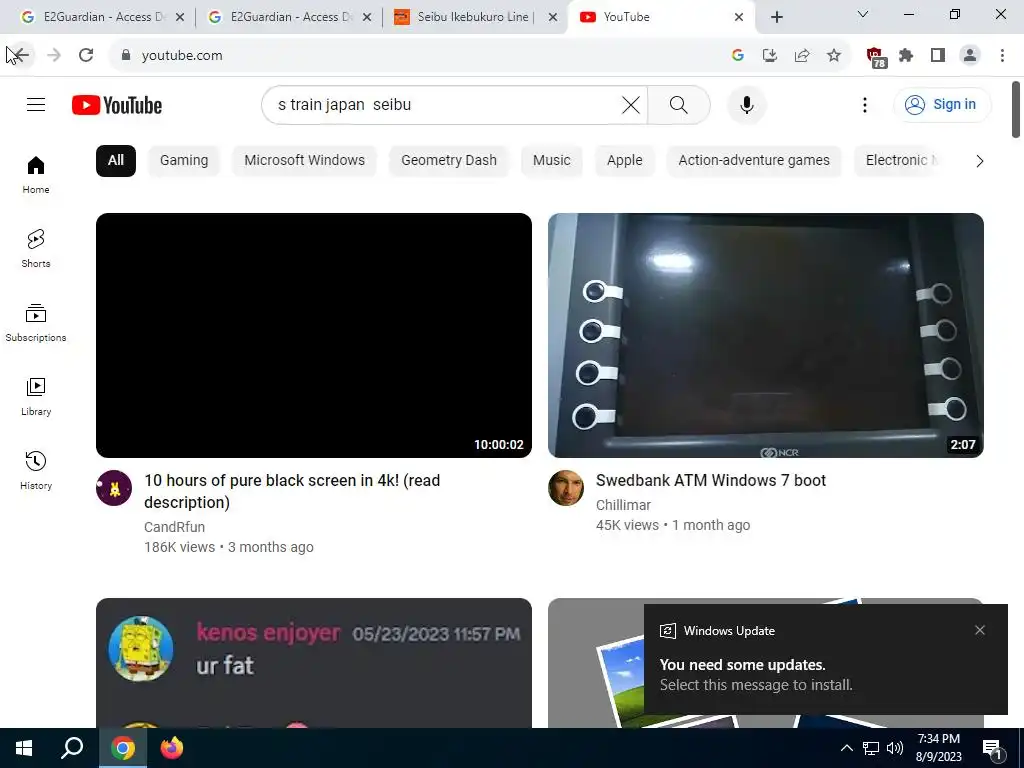Run search with the magnifier button
This screenshot has width=1024, height=768.
679,104
